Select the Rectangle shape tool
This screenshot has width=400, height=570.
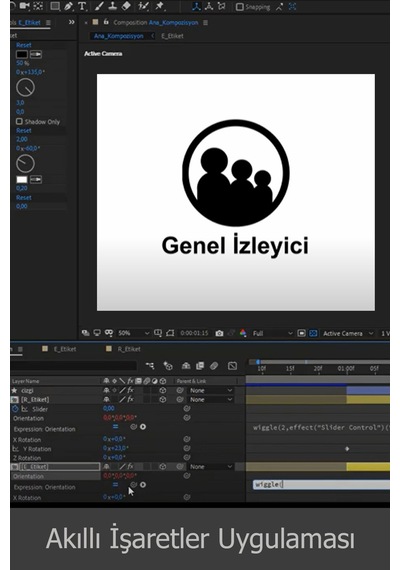pyautogui.click(x=55, y=6)
